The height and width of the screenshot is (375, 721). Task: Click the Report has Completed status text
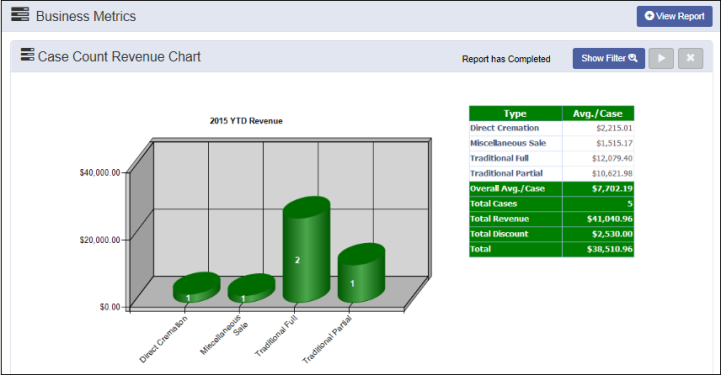(x=506, y=59)
